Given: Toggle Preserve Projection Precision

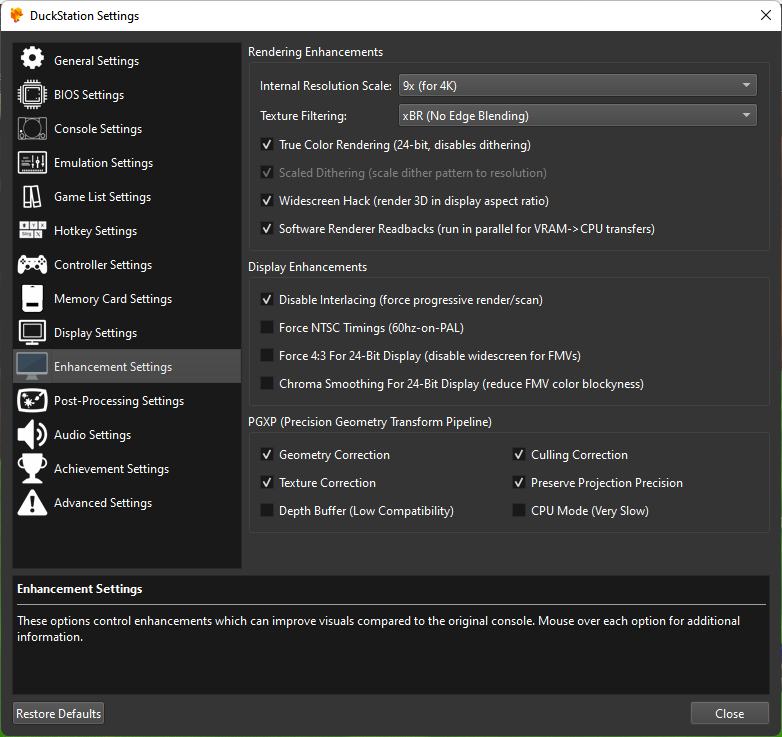Looking at the screenshot, I should point(519,482).
